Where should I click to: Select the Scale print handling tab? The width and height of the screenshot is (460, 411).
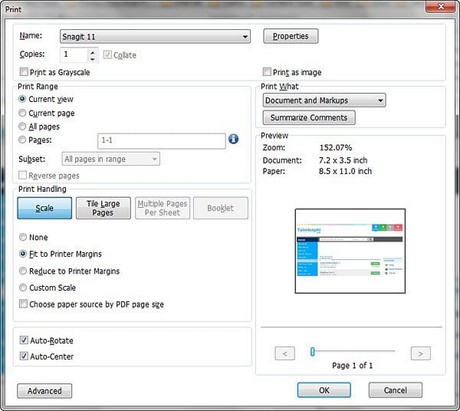44,208
